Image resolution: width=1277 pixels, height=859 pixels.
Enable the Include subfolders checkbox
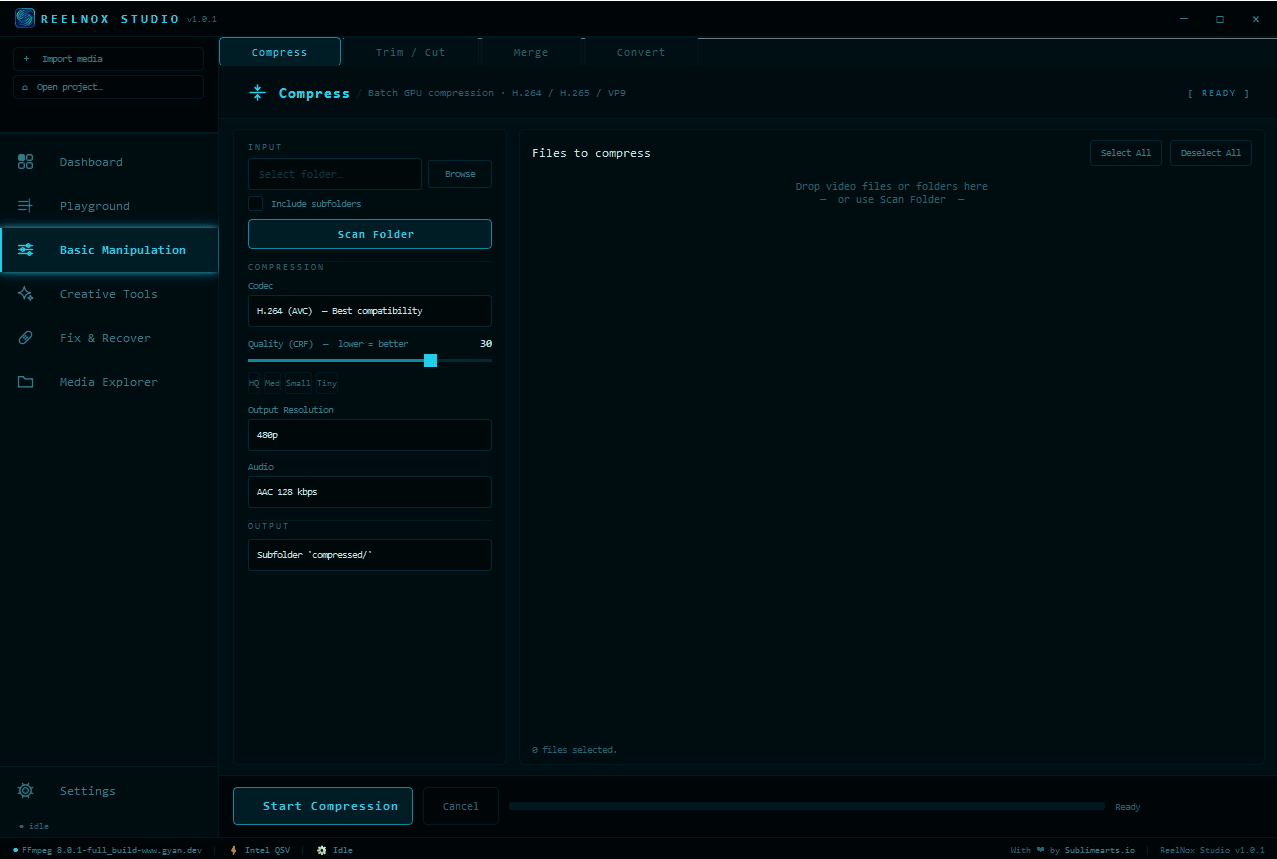point(256,203)
